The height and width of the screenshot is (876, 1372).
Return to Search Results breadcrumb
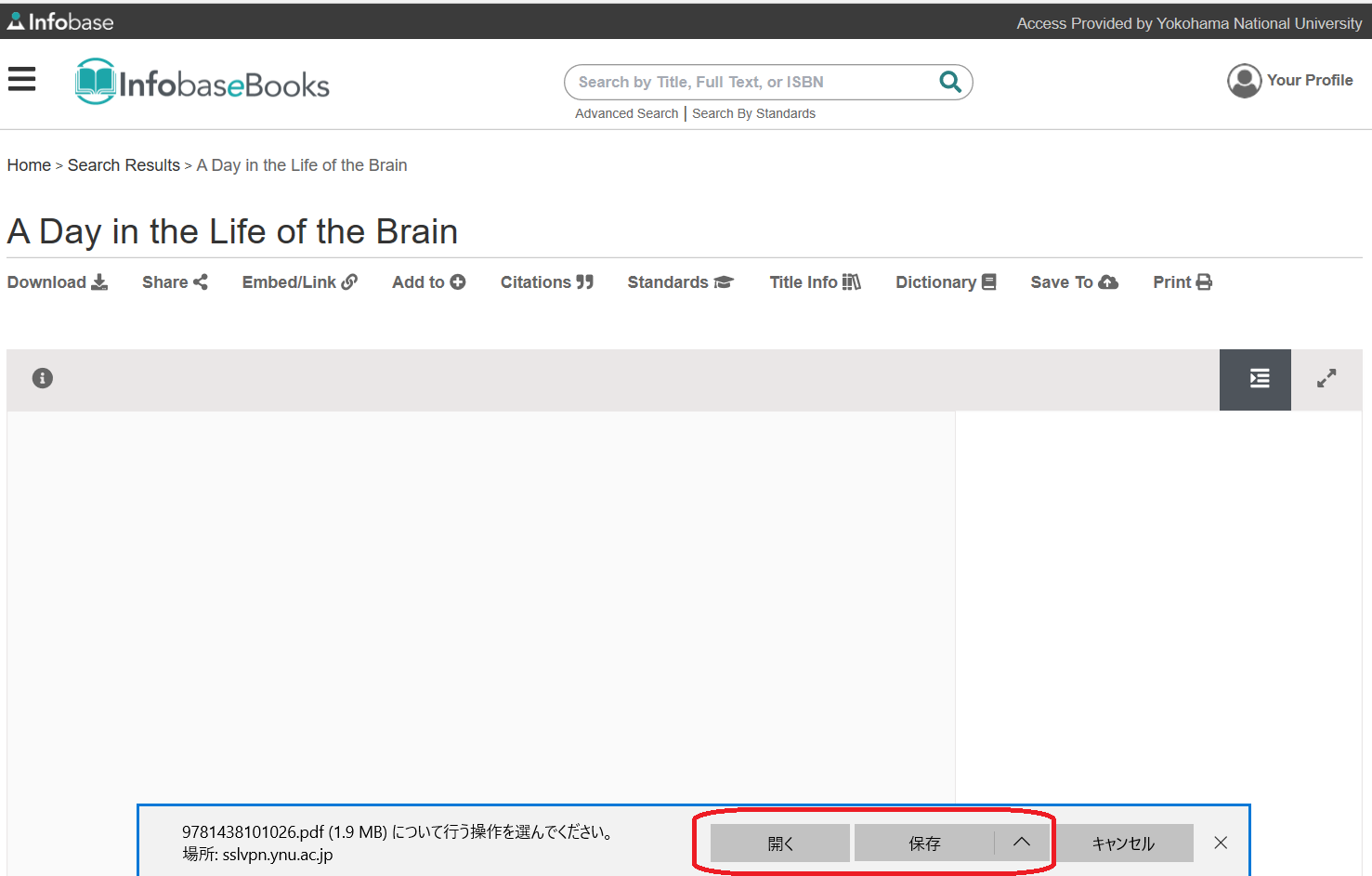[x=124, y=165]
